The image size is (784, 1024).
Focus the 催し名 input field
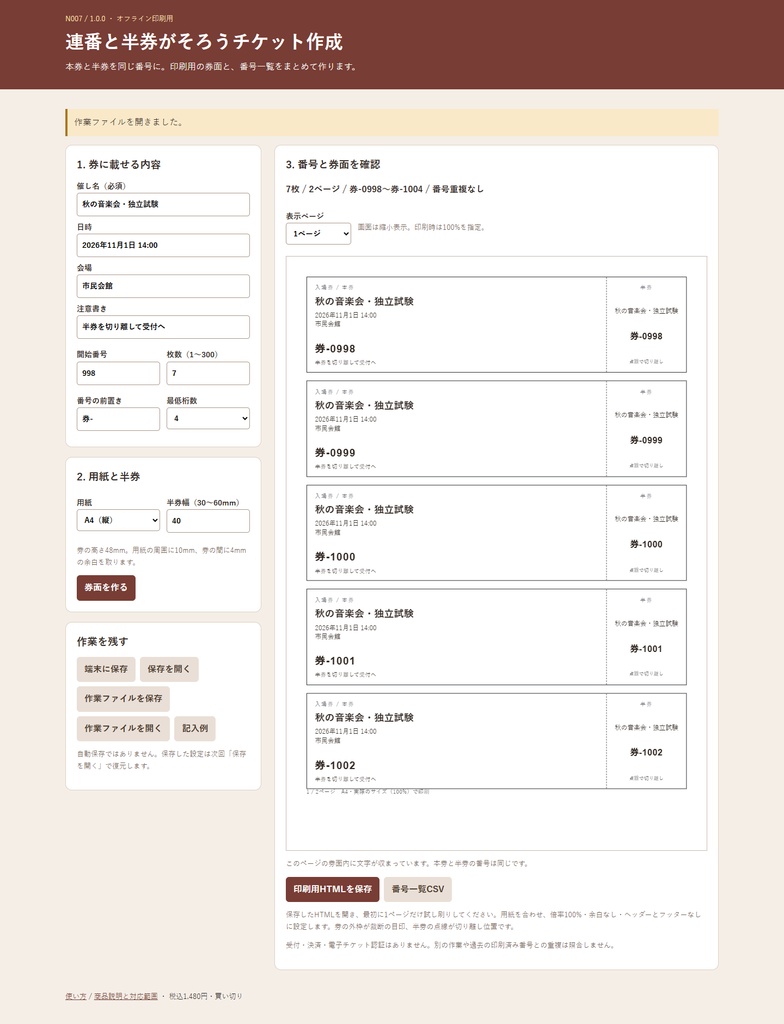click(163, 204)
